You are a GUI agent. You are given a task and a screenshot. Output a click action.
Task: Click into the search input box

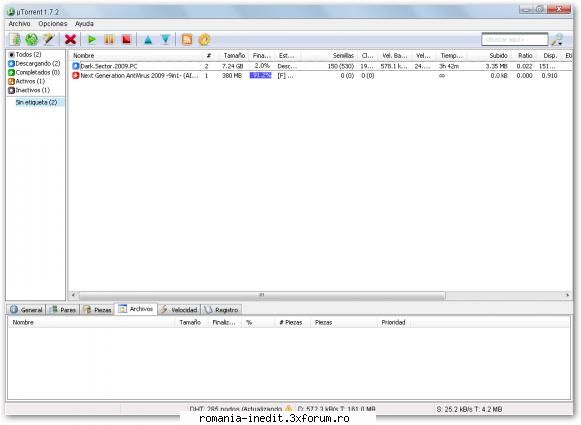coord(515,39)
